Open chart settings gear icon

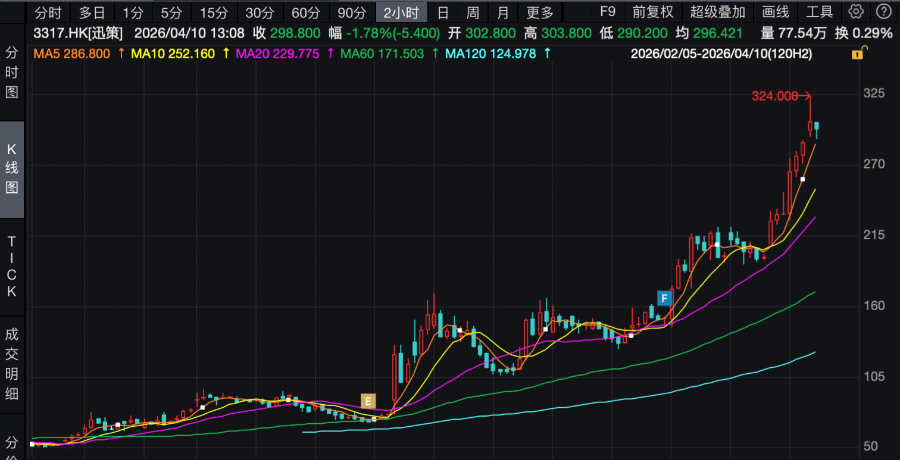856,12
